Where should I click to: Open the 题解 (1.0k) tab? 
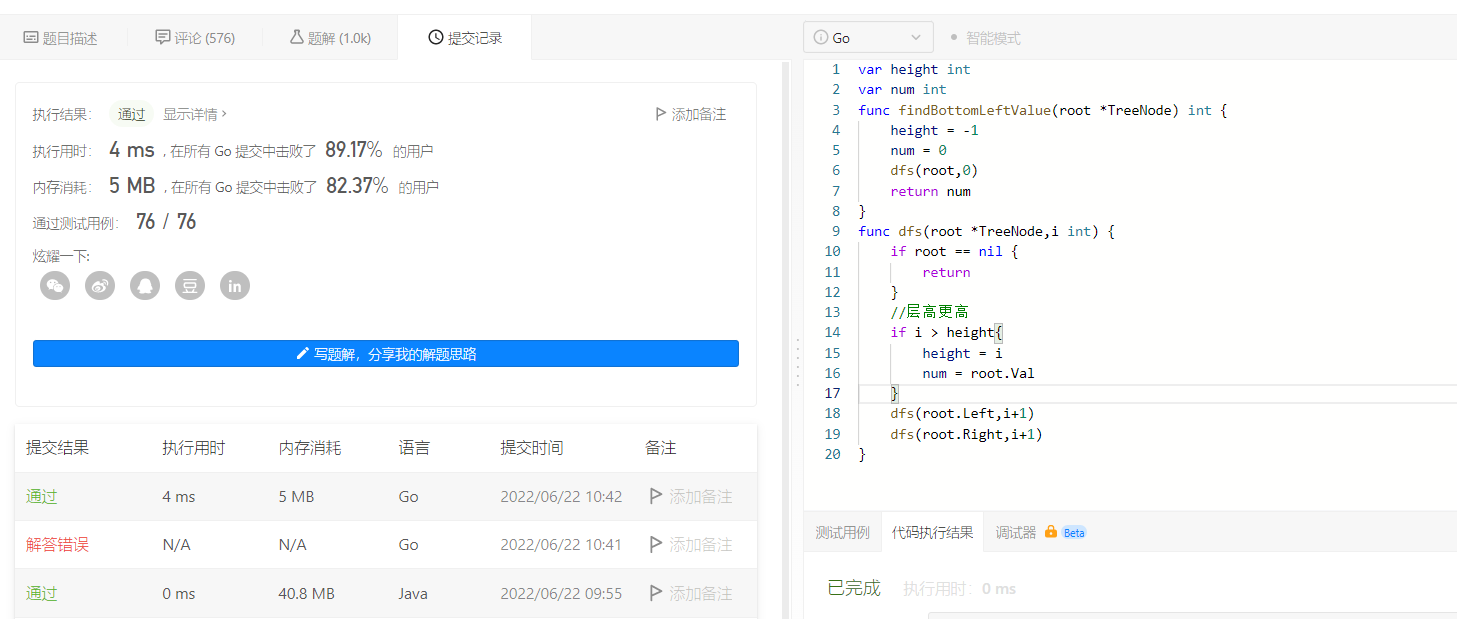pyautogui.click(x=330, y=38)
